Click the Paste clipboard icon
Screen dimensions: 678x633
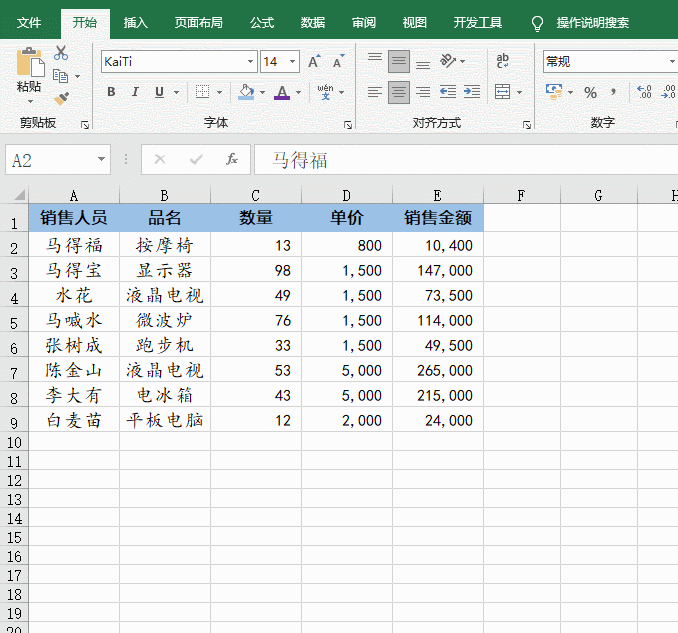[30, 63]
